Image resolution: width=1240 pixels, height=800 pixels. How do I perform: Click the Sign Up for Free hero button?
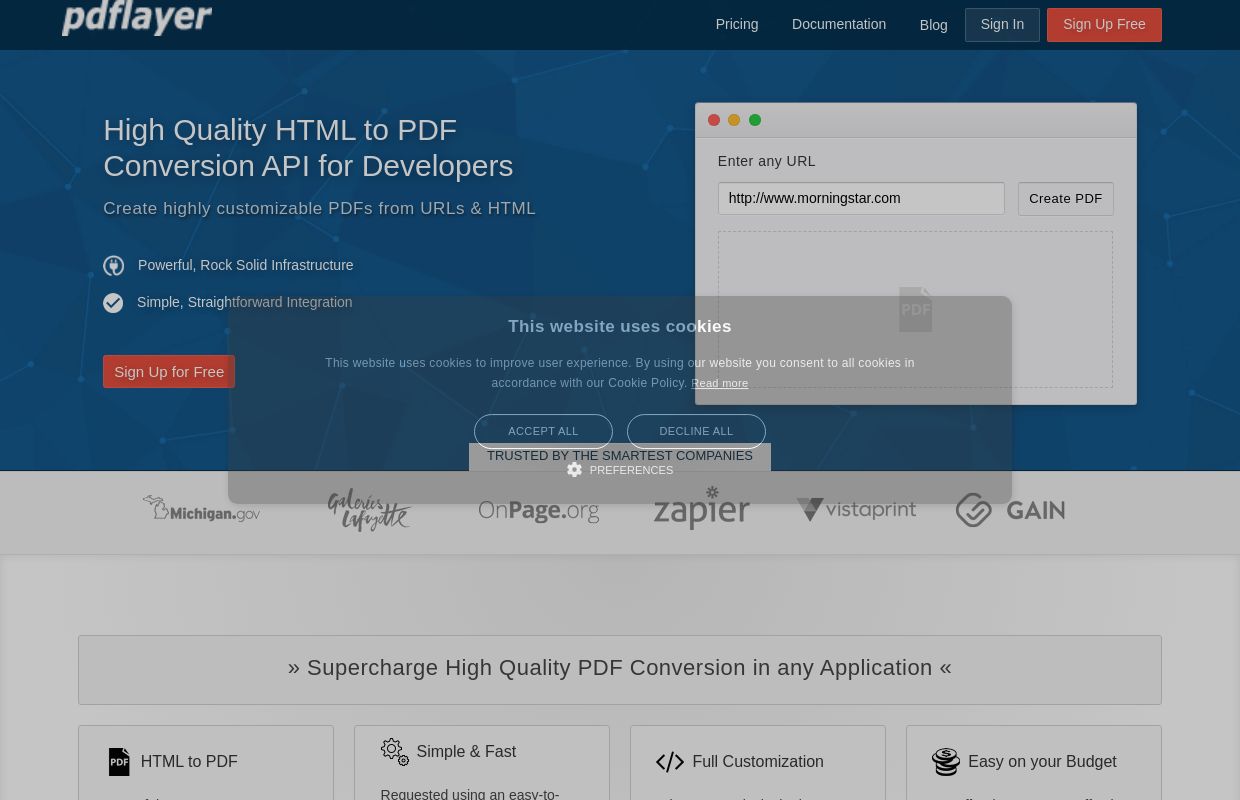169,372
